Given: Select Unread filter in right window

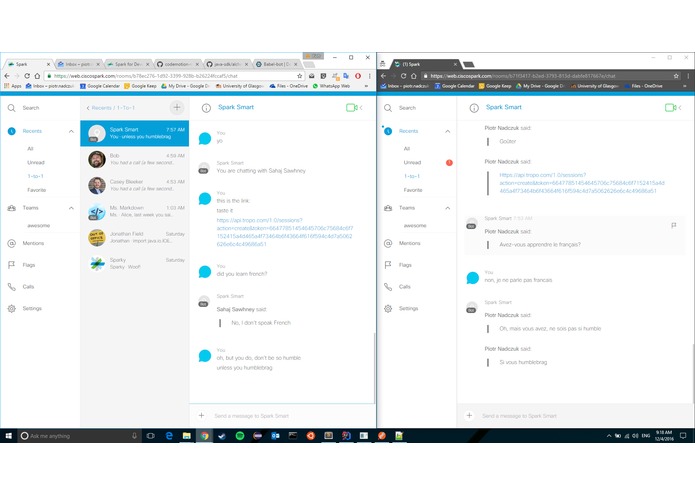Looking at the screenshot, I should [x=412, y=162].
